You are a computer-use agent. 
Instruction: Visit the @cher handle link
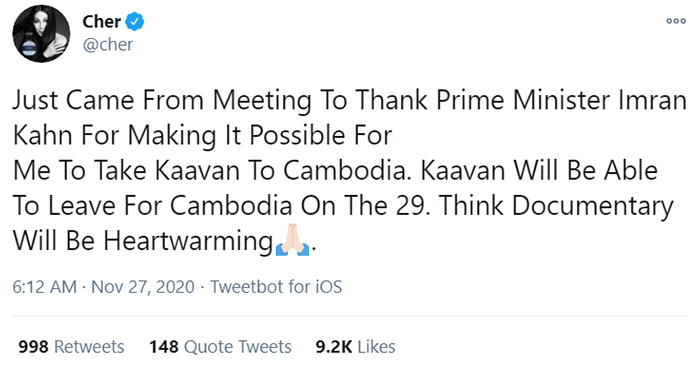[108, 45]
